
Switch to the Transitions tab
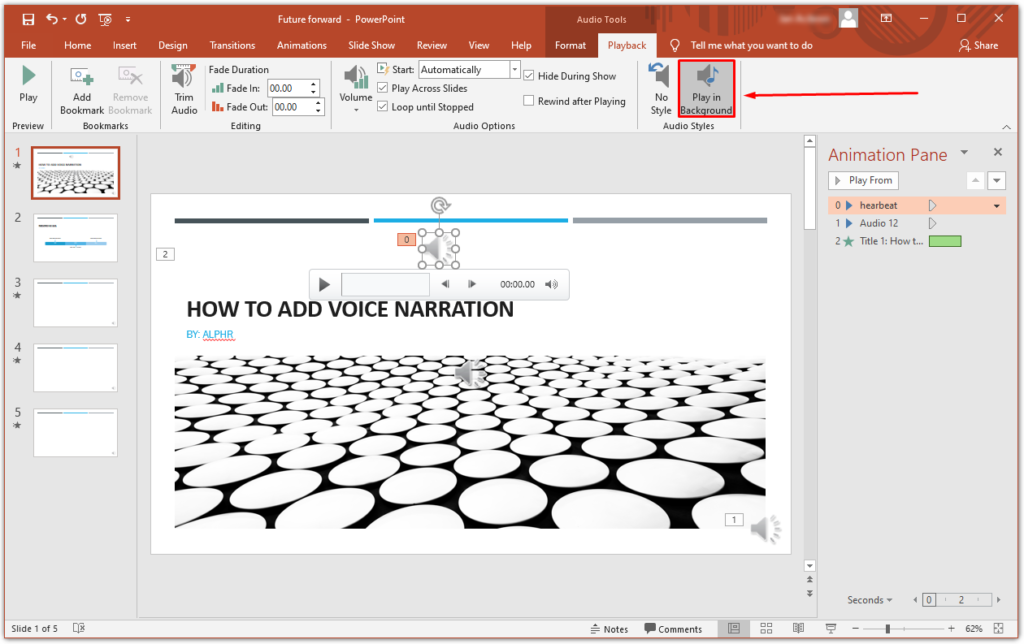pyautogui.click(x=232, y=45)
